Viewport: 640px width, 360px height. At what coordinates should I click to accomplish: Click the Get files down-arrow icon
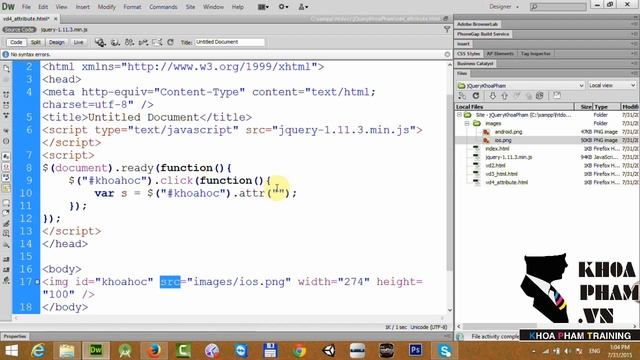click(493, 96)
